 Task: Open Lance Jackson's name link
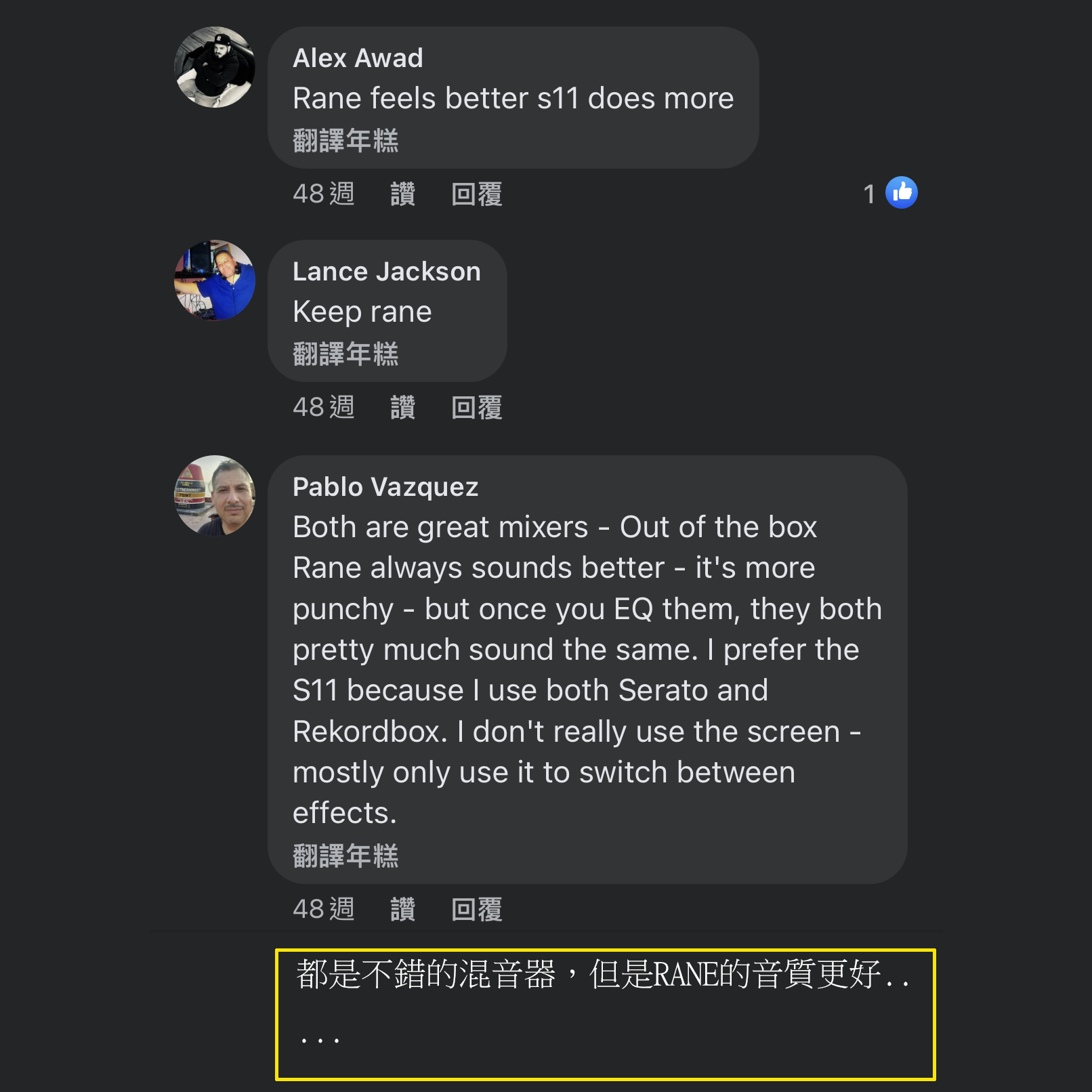click(x=387, y=272)
